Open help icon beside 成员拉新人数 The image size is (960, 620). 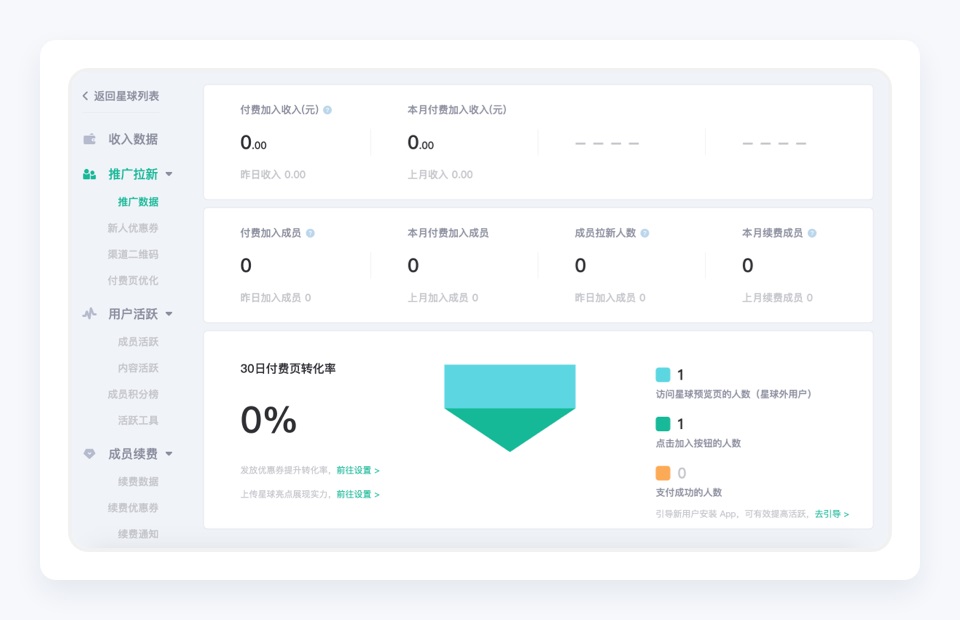pyautogui.click(x=645, y=233)
